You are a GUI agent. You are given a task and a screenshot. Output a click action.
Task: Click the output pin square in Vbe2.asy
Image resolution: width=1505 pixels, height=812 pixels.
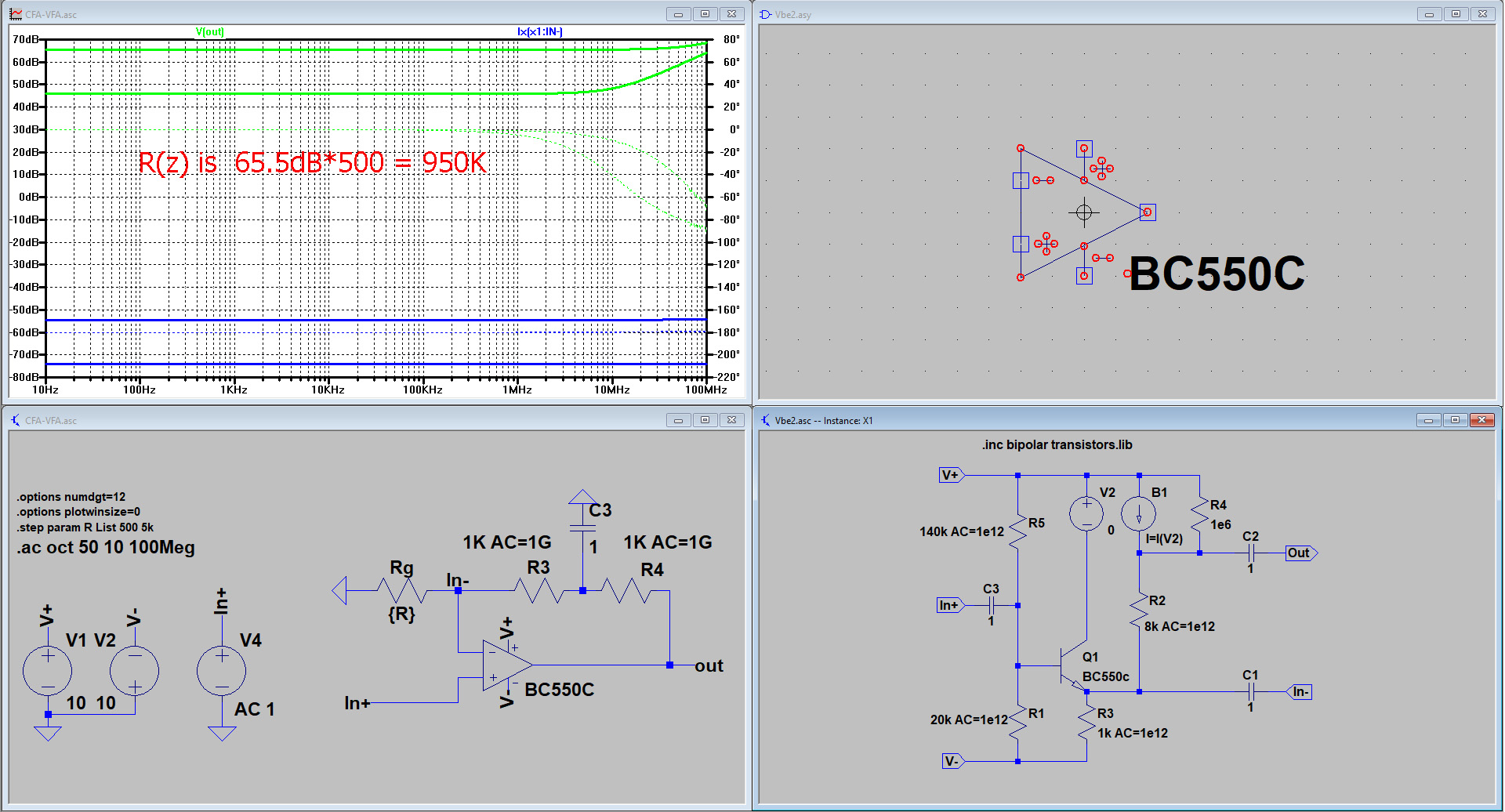1148,212
